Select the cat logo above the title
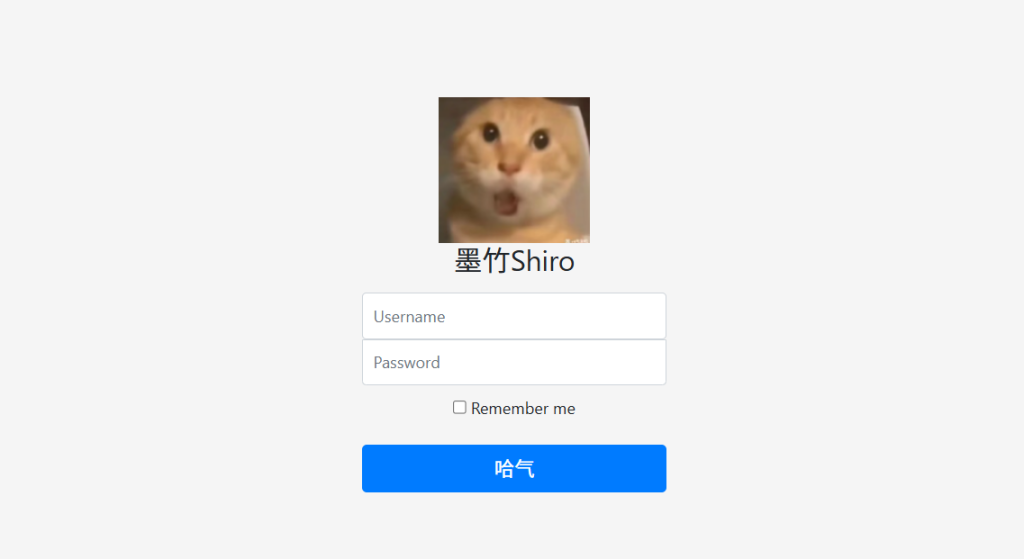Image resolution: width=1024 pixels, height=559 pixels. [514, 170]
